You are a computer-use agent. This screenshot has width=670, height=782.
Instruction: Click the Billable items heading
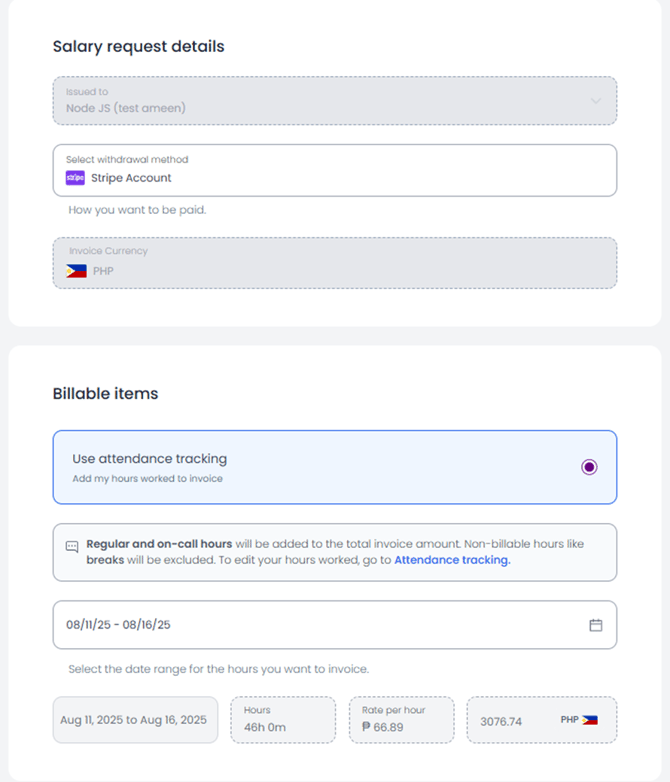(105, 393)
